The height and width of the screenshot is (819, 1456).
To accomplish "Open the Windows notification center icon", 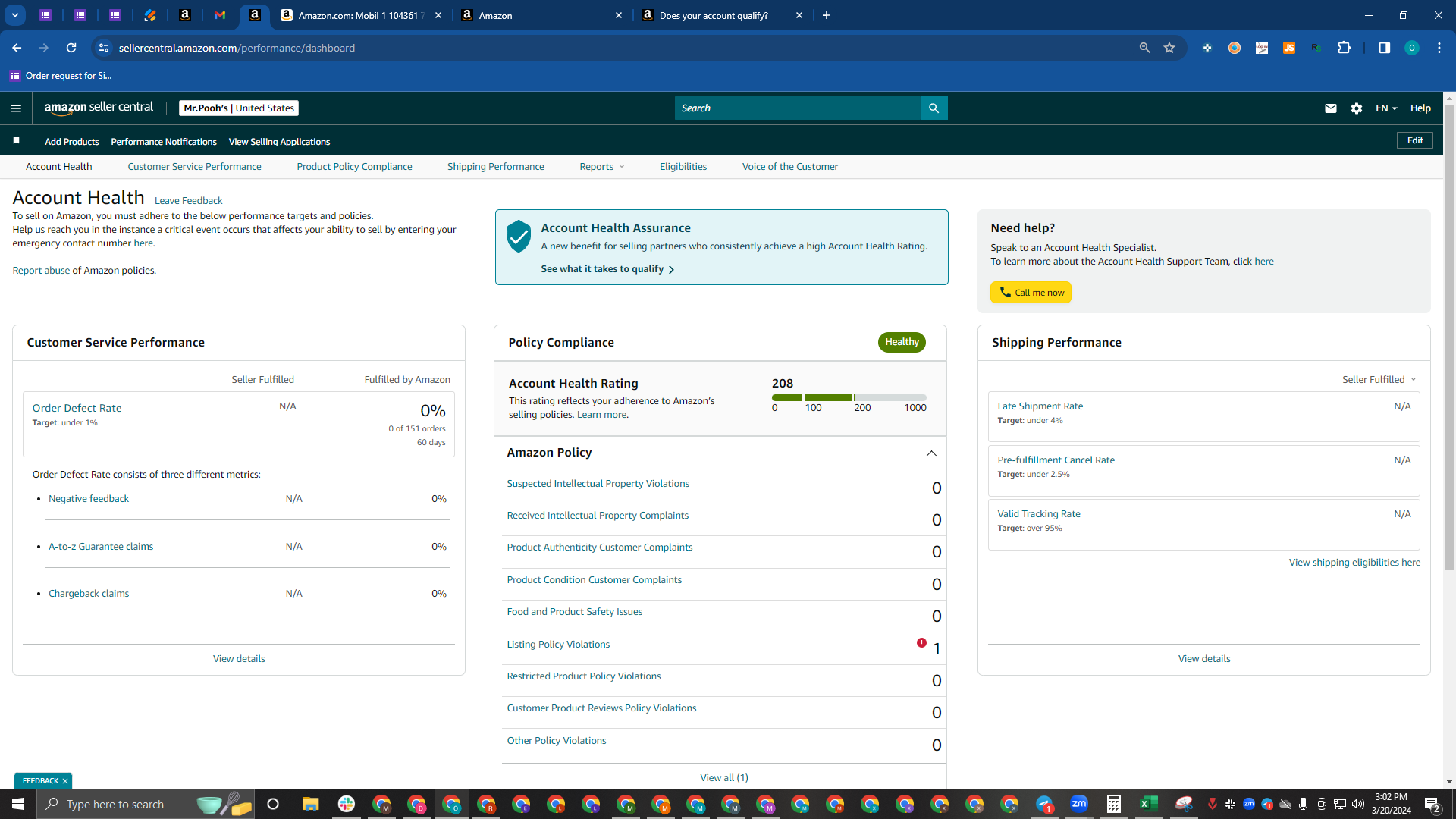I will (x=1432, y=804).
